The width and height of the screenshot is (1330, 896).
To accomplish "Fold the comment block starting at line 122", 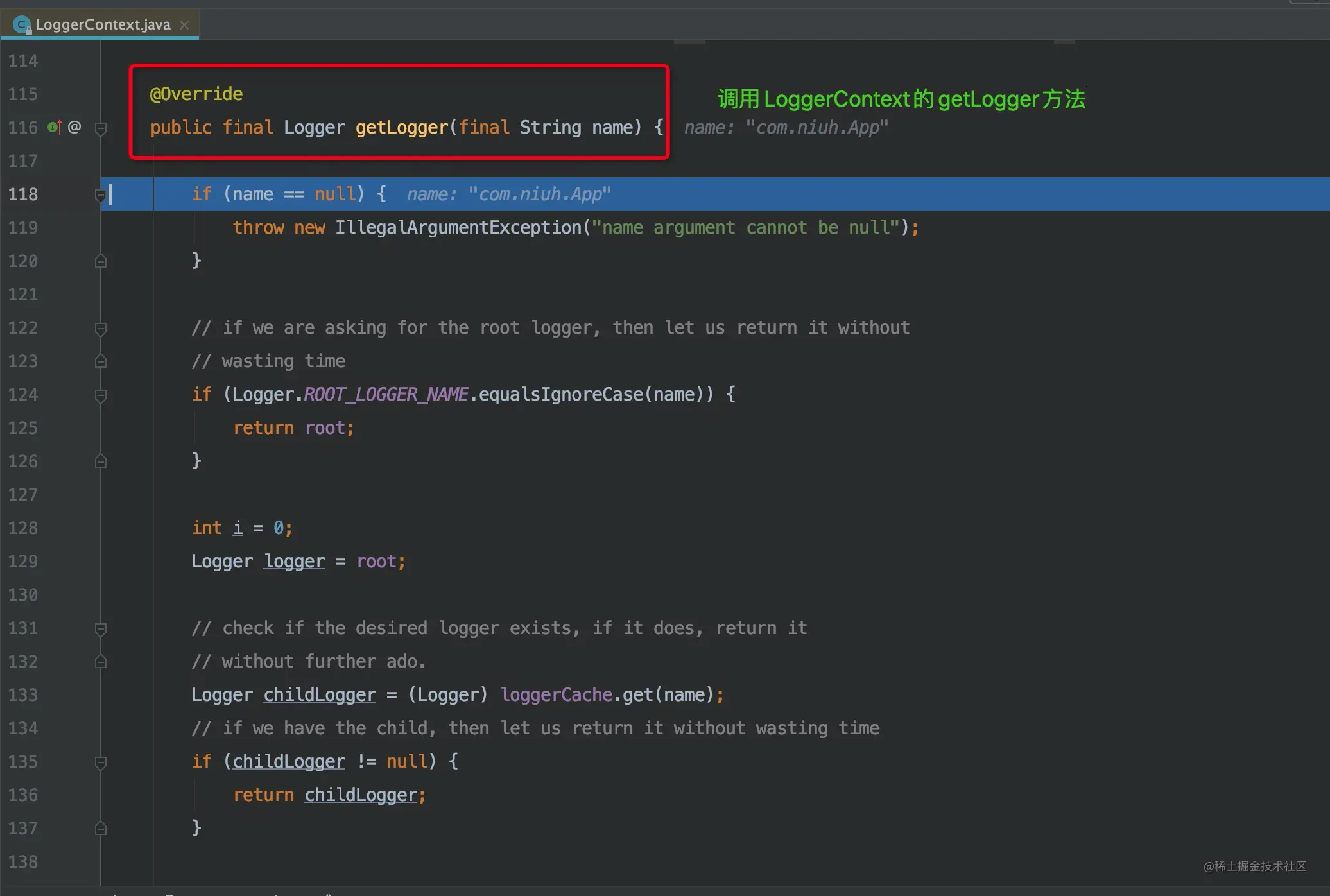I will pos(101,329).
